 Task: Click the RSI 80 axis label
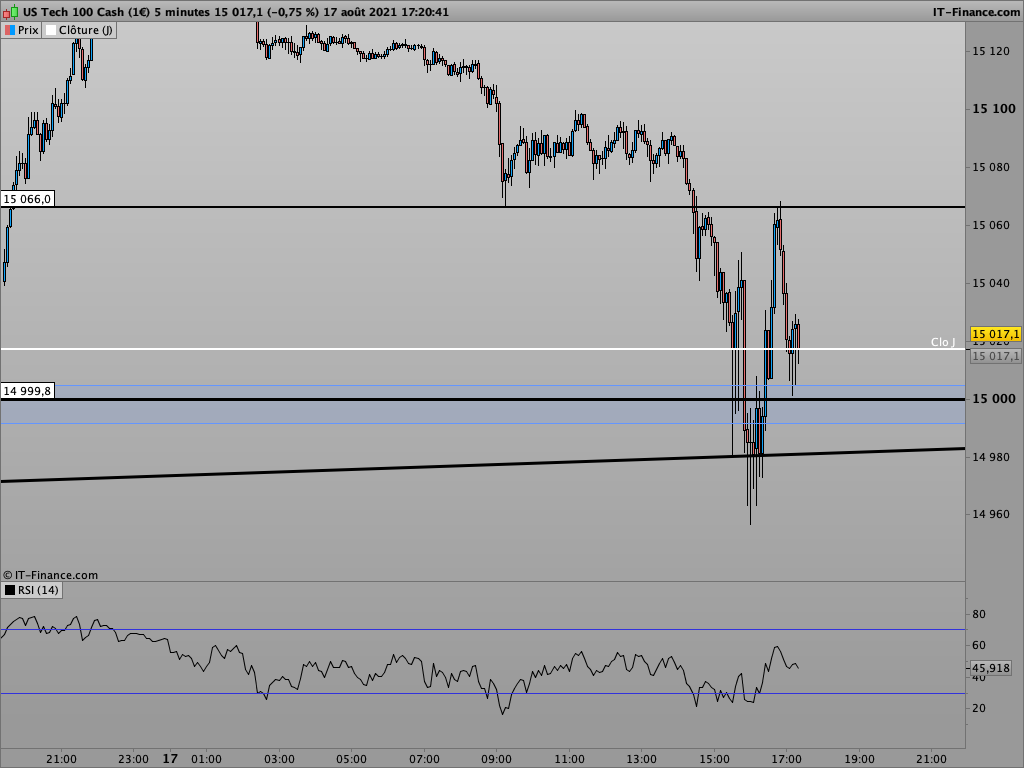click(x=979, y=615)
